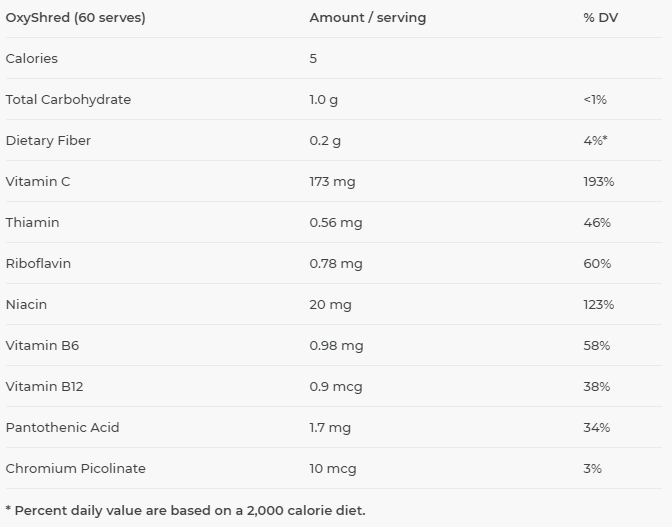Screen dimensions: 672x527
Task: Click the 173 mg amount value
Action: click(332, 181)
